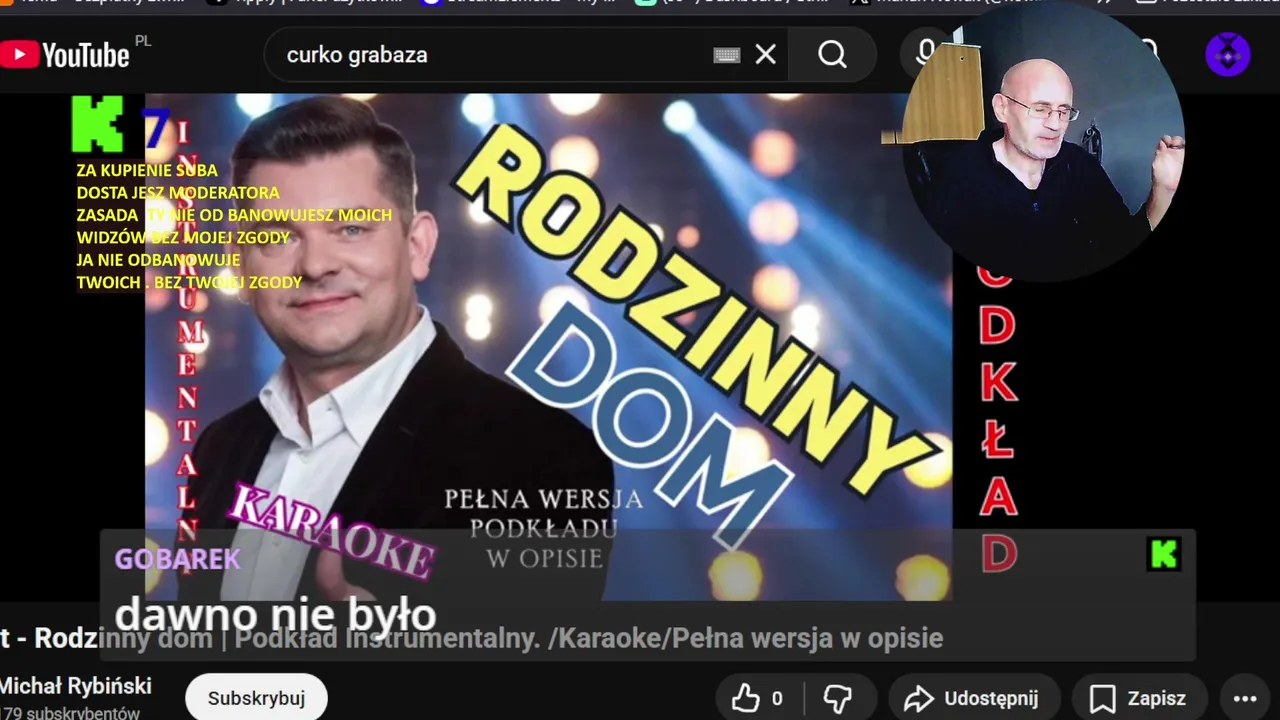Click the green Kick logo in the chat overlay
This screenshot has height=720, width=1280.
point(1164,553)
